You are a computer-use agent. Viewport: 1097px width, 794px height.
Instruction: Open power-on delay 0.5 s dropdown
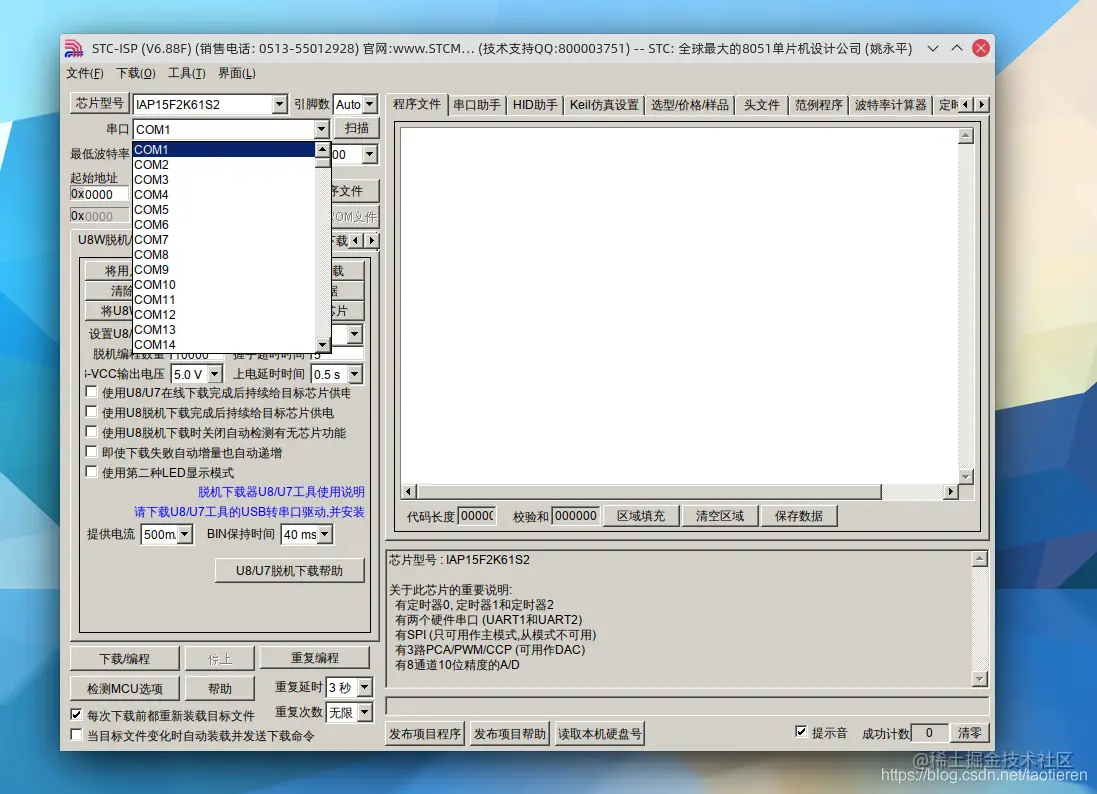tap(355, 374)
